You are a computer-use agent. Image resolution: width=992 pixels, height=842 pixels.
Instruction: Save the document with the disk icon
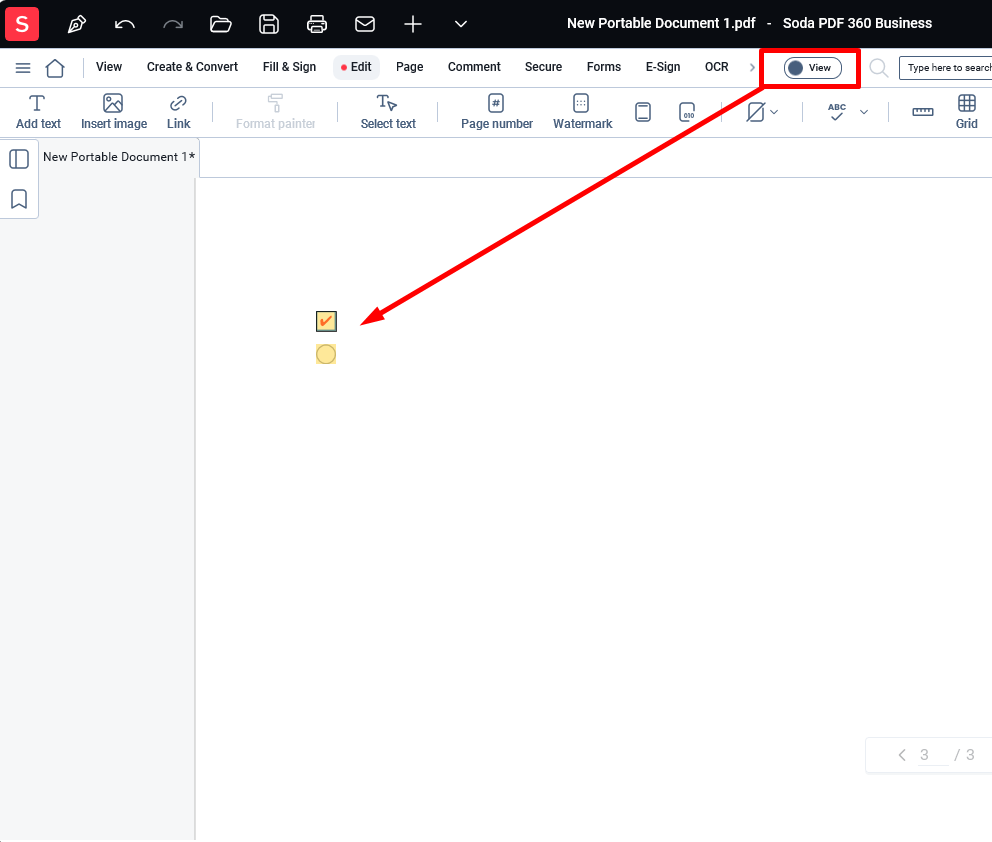coord(269,24)
